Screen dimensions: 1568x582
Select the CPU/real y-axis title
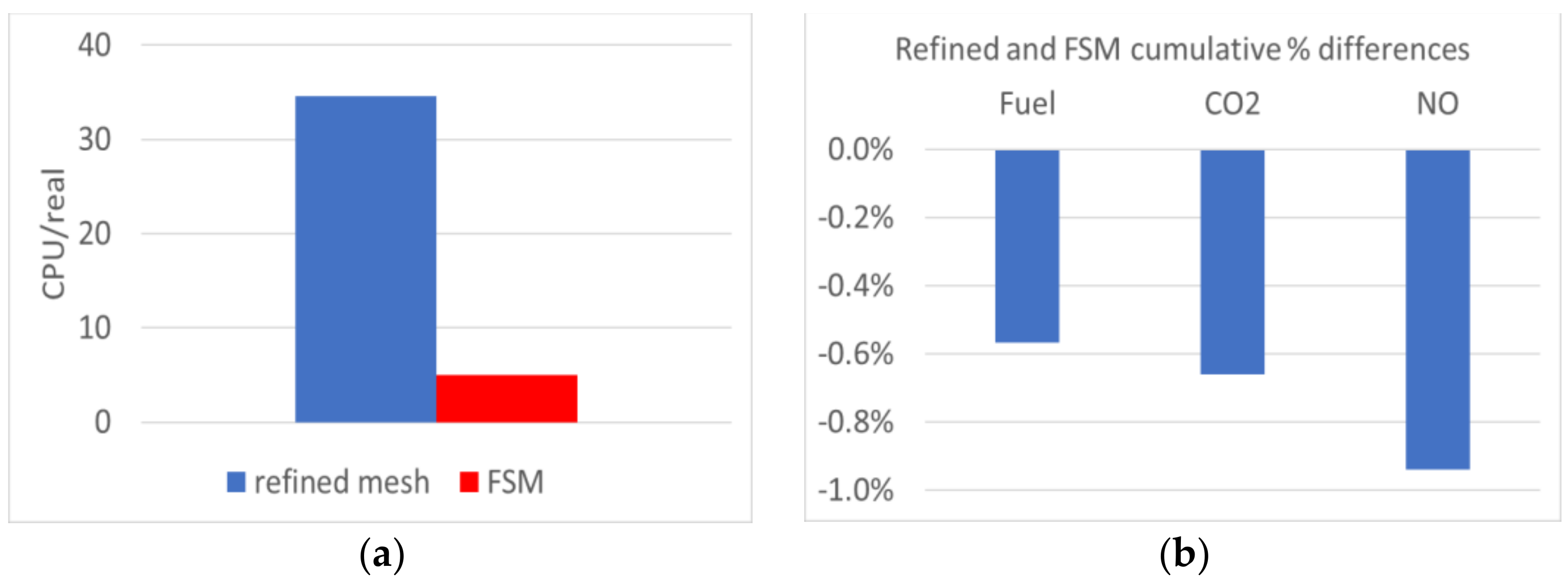(53, 234)
